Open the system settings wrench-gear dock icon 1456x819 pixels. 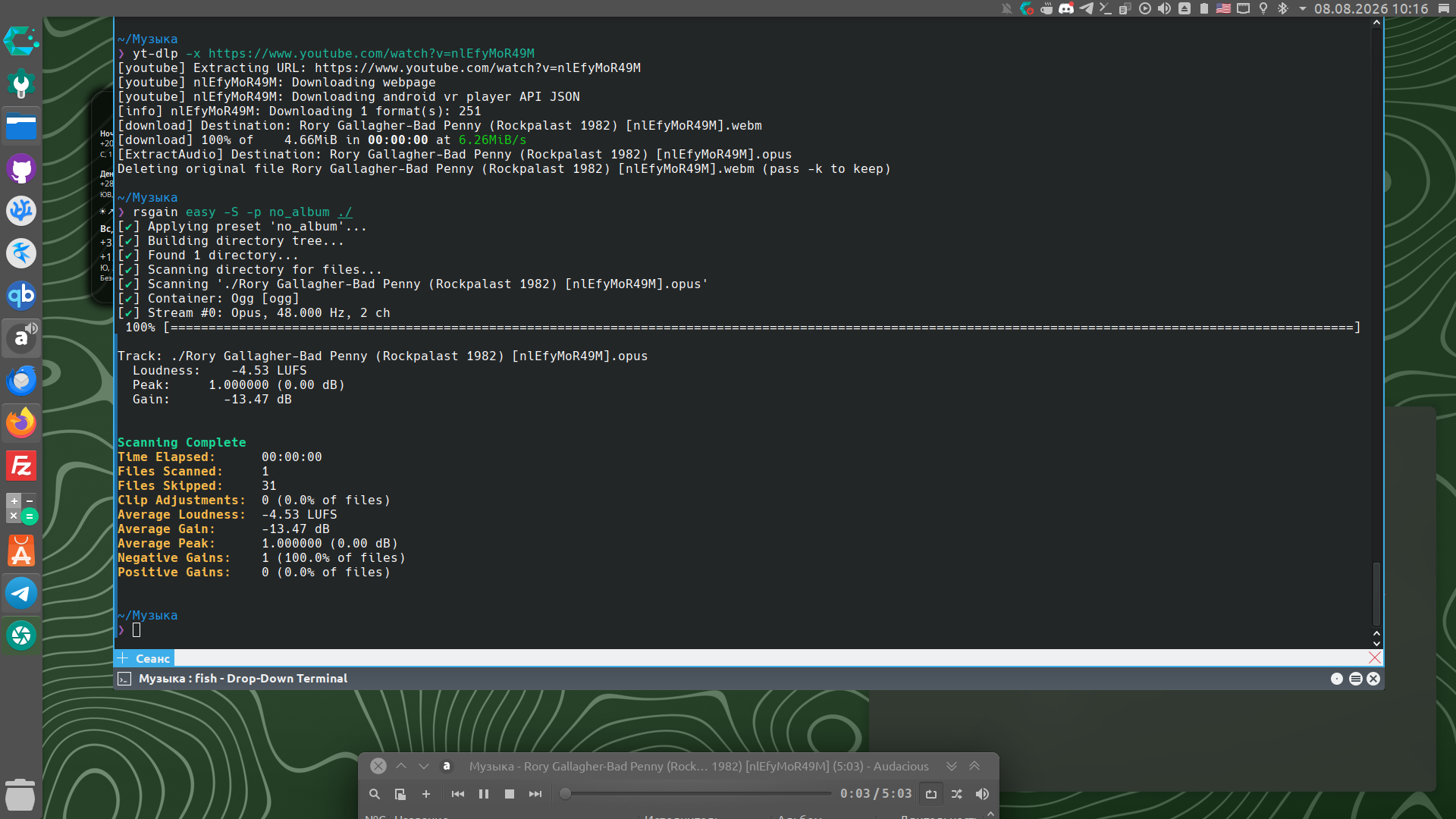21,83
